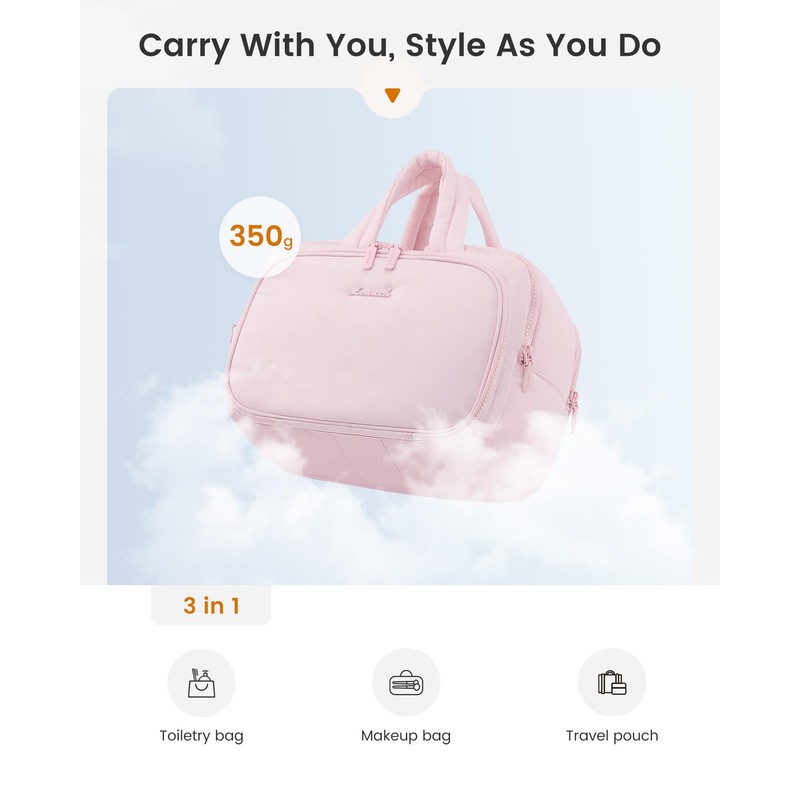Screen dimensions: 800x800
Task: Click the "Travel pouch" text label
Action: (x=612, y=736)
